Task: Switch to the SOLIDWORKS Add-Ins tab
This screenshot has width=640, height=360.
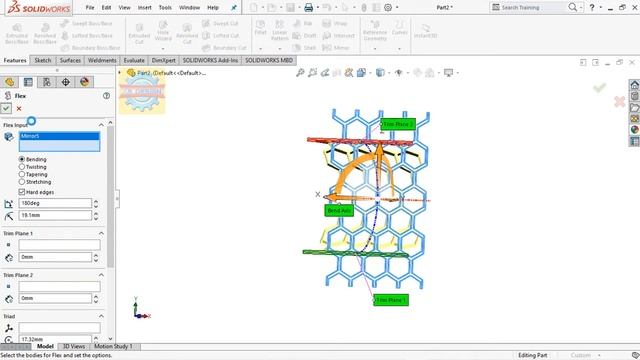Action: (210, 60)
